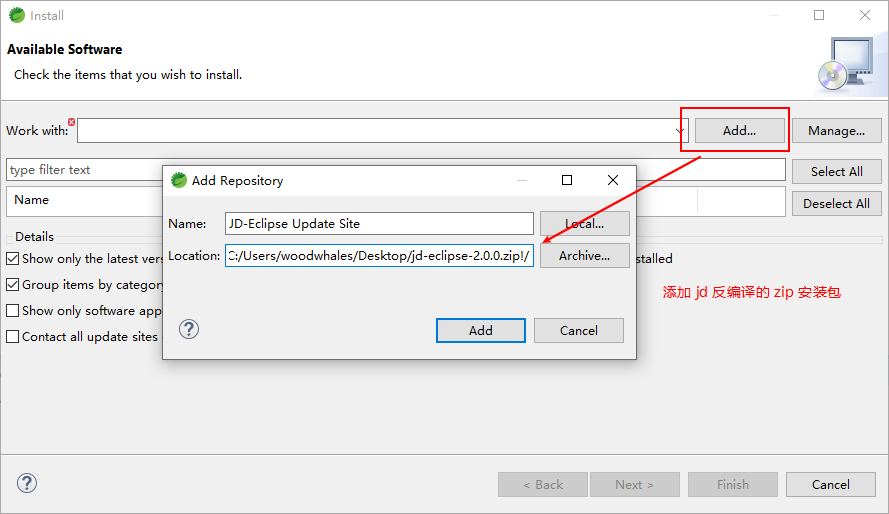Screen dimensions: 889x514
Task: Focus the repository Name field
Action: 379,224
